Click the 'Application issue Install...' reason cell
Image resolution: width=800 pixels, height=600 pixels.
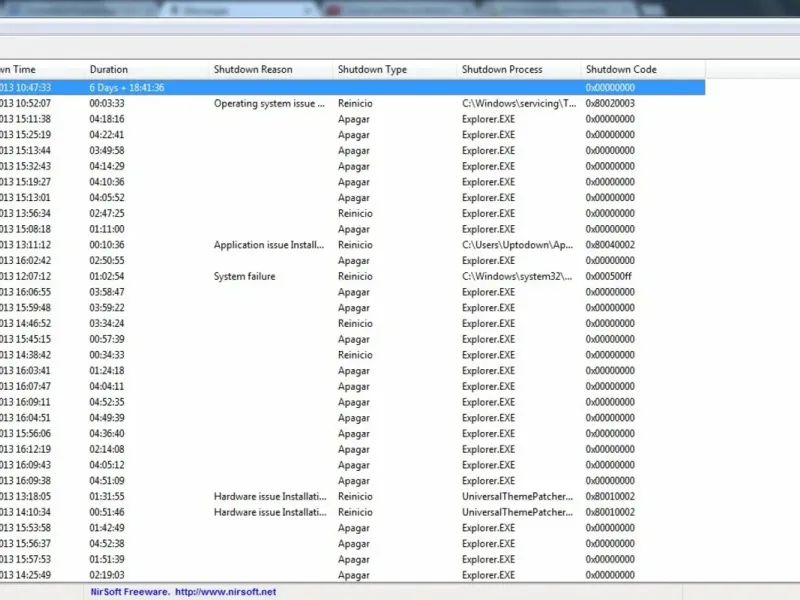point(269,245)
